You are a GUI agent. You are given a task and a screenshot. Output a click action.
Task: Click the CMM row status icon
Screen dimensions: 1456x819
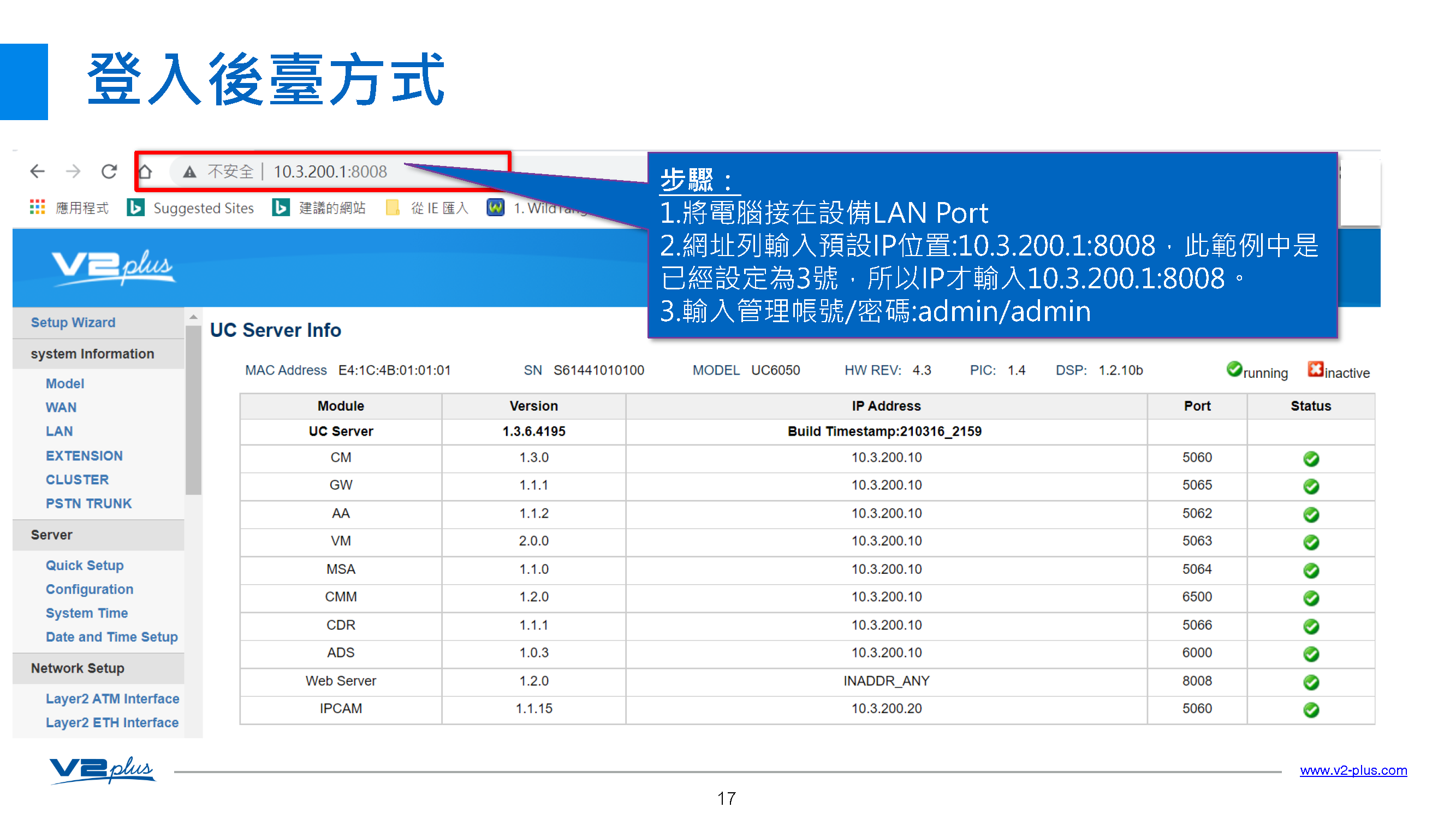[x=1311, y=598]
